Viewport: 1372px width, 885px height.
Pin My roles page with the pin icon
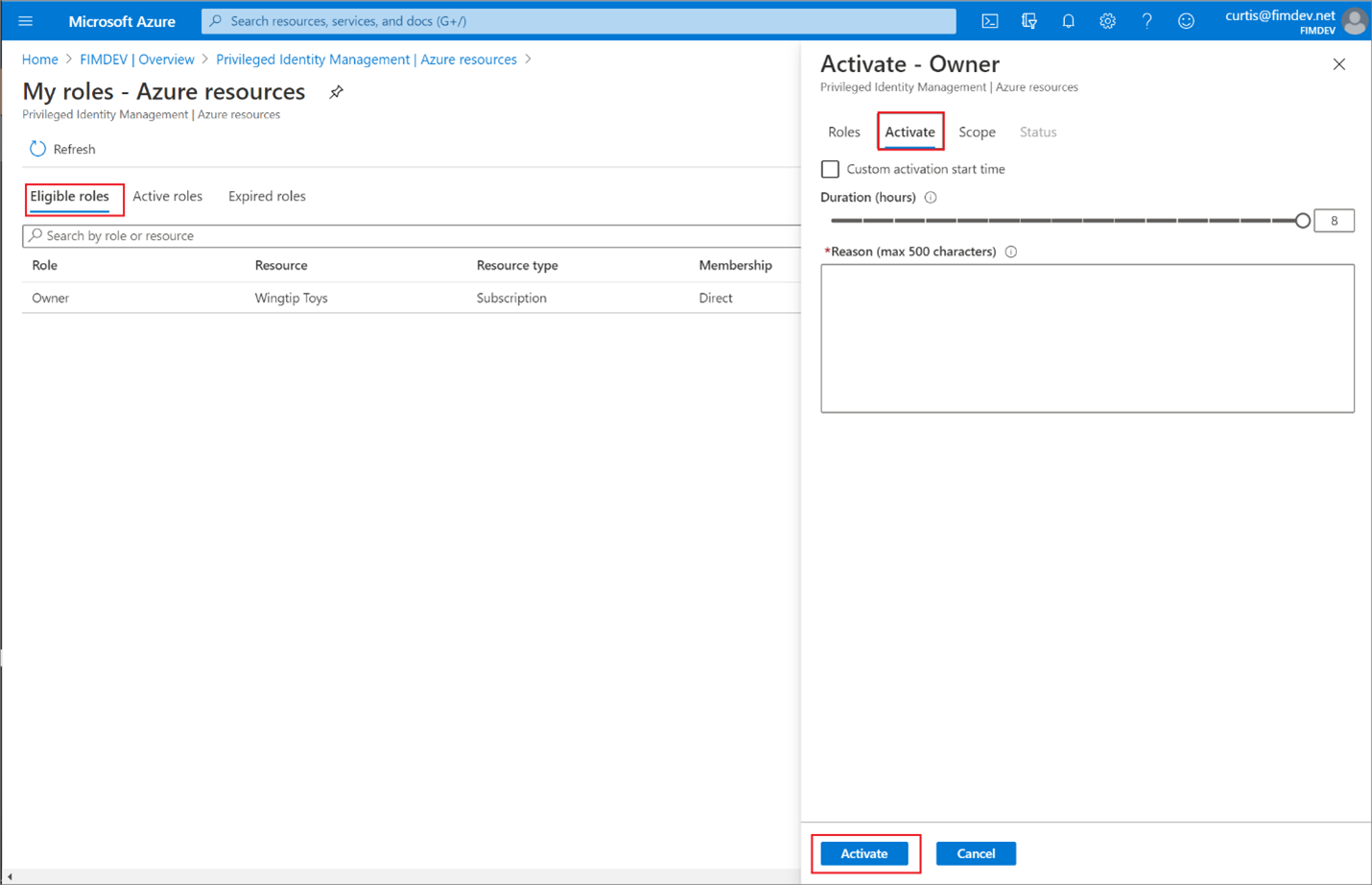pyautogui.click(x=336, y=92)
